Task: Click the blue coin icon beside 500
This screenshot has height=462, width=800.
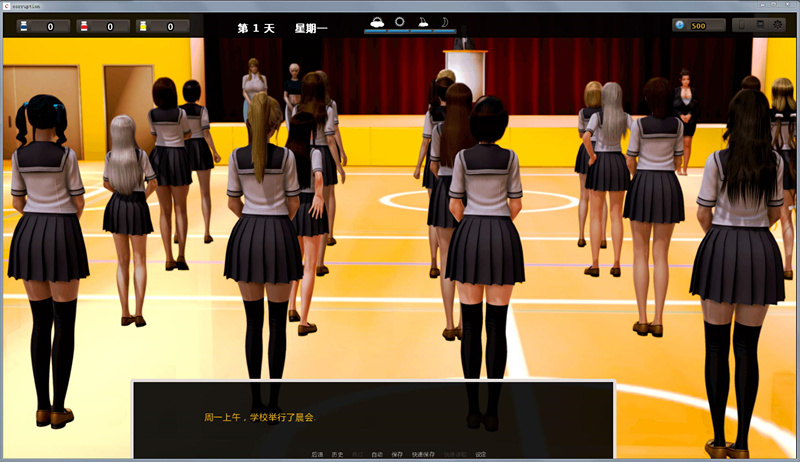Action: [x=681, y=25]
